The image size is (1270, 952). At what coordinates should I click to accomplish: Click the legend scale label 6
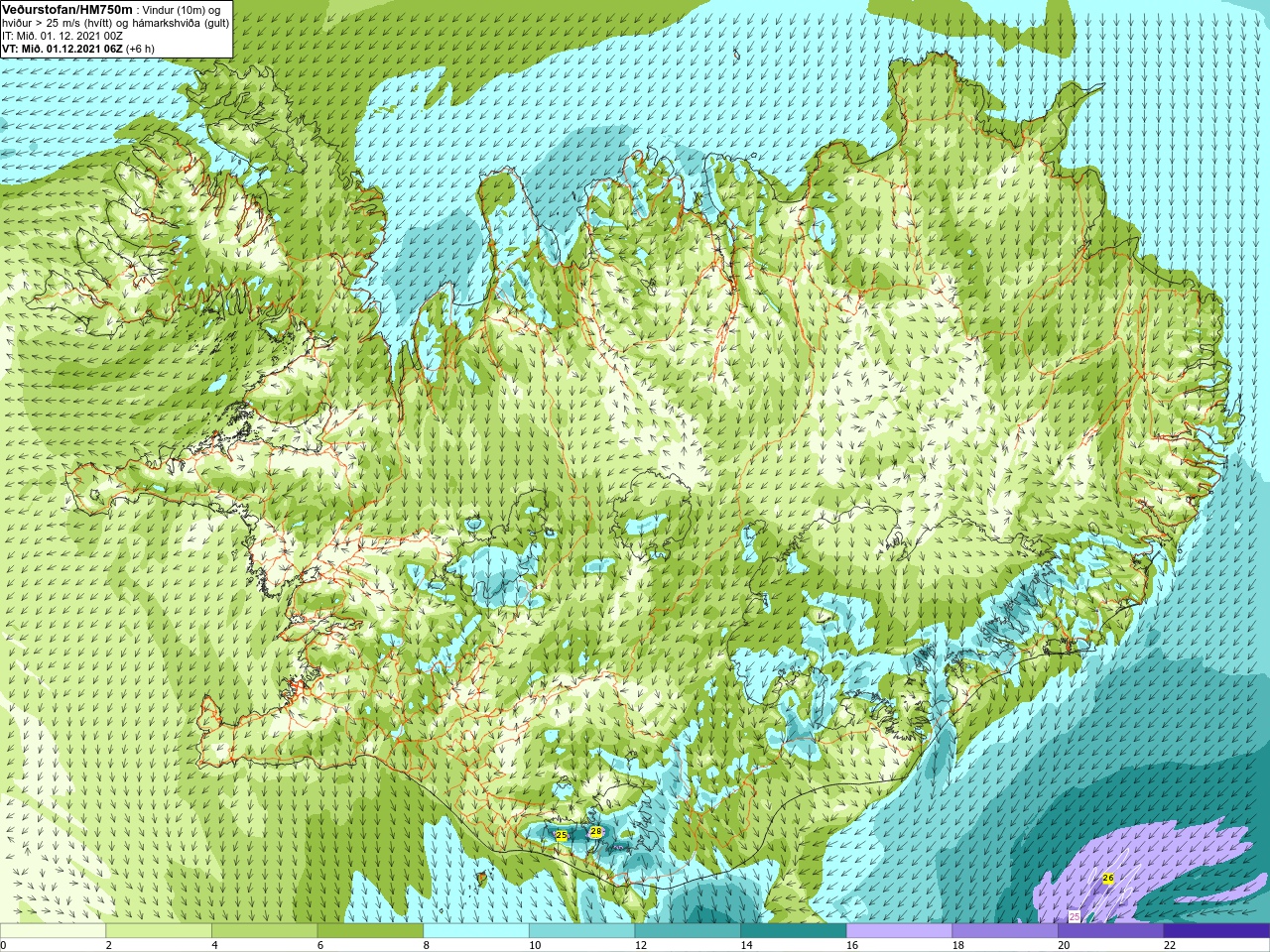[320, 945]
